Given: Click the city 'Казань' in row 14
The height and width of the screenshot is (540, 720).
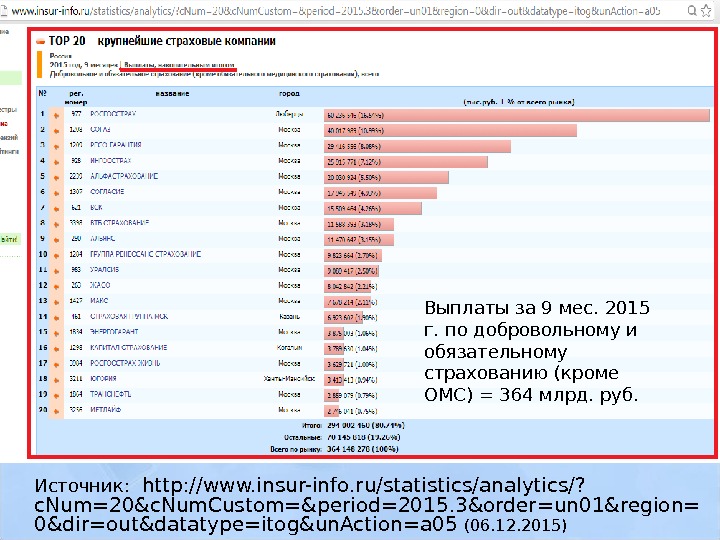Looking at the screenshot, I should pyautogui.click(x=290, y=316).
